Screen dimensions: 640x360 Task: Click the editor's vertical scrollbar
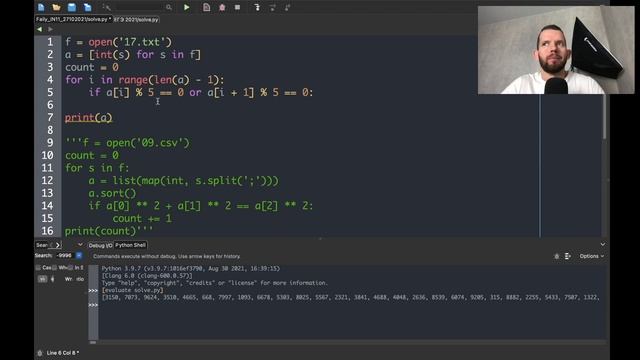(x=604, y=116)
